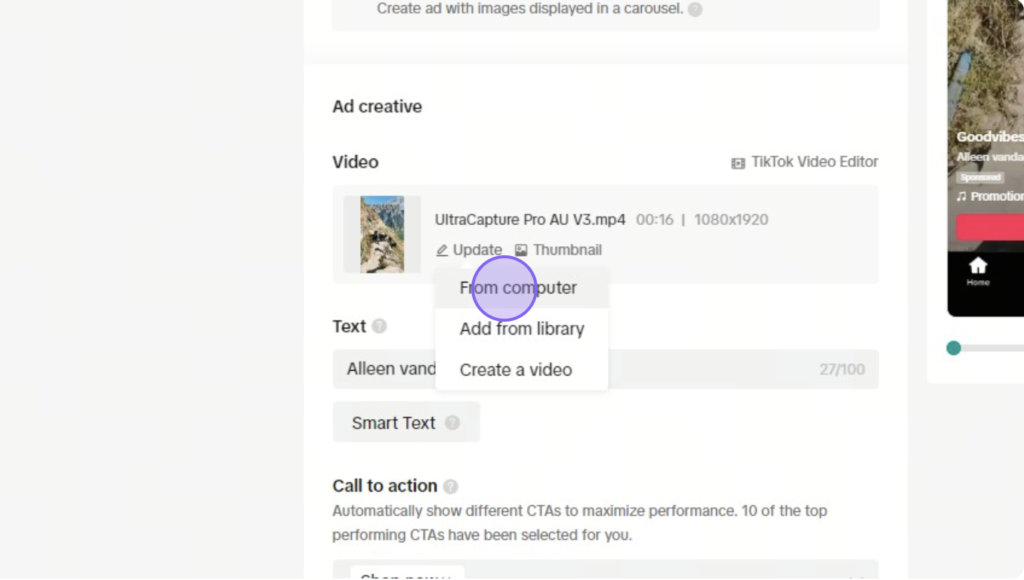Click the teal preview slider handle
The height and width of the screenshot is (580, 1024).
point(953,348)
